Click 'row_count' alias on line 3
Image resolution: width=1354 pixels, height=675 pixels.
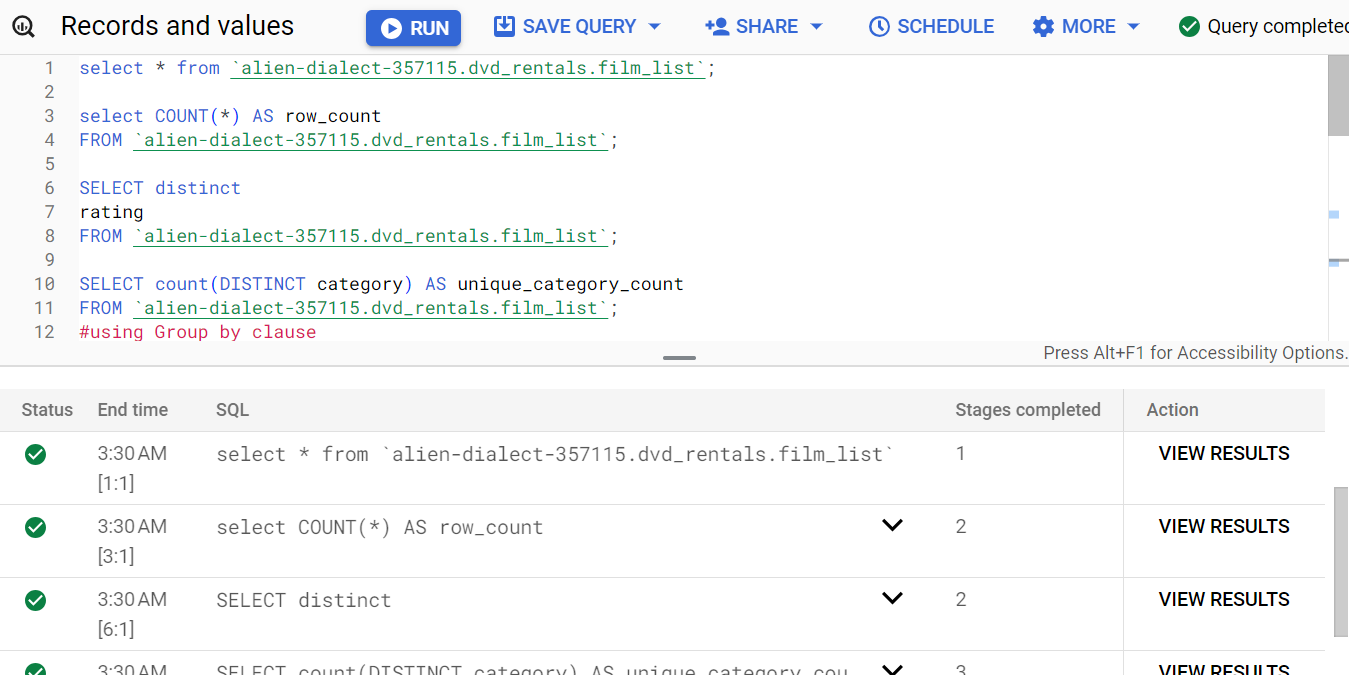(333, 116)
